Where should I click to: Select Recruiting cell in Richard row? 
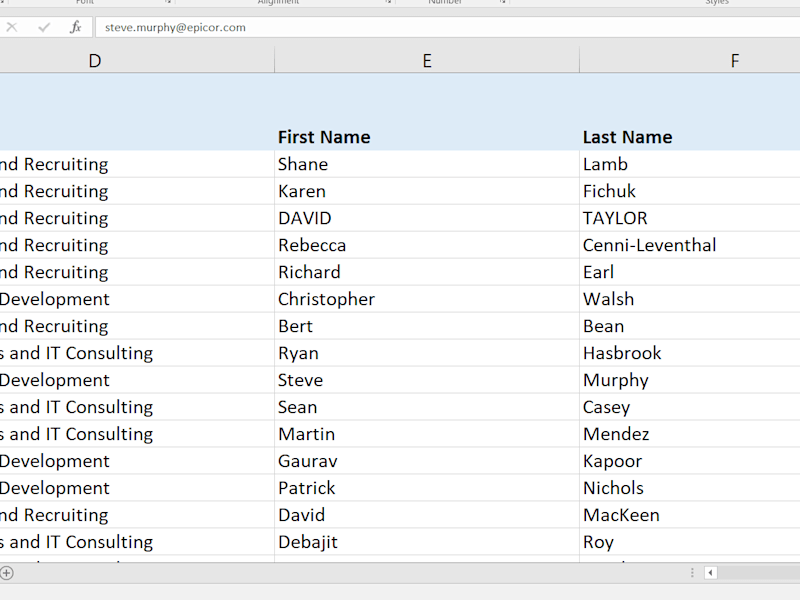coord(137,272)
